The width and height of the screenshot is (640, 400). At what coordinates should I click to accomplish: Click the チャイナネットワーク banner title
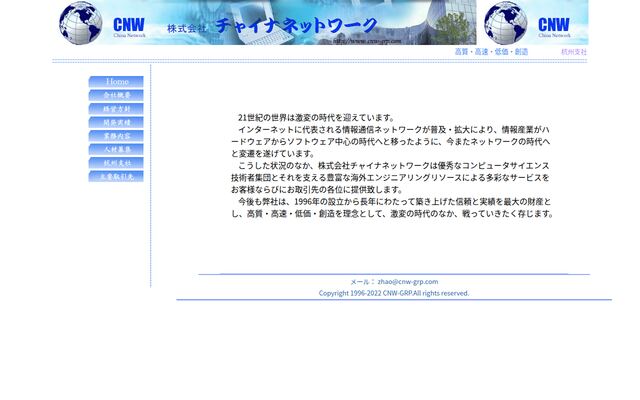coord(296,25)
